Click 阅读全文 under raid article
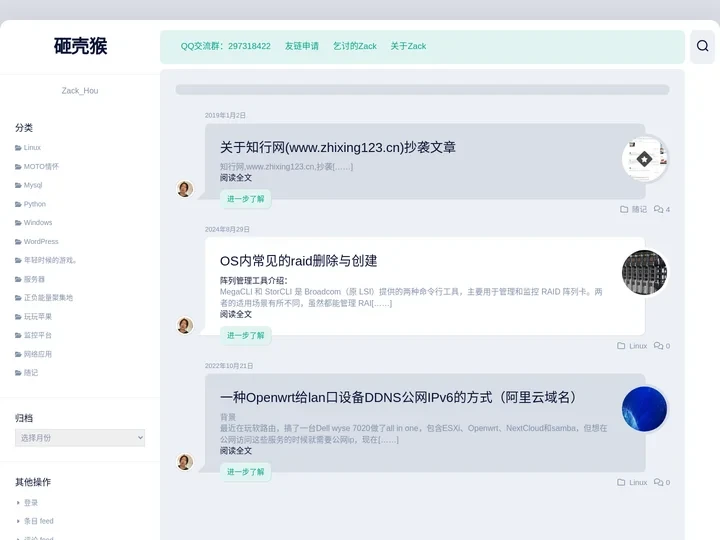The width and height of the screenshot is (720, 540). [236, 314]
